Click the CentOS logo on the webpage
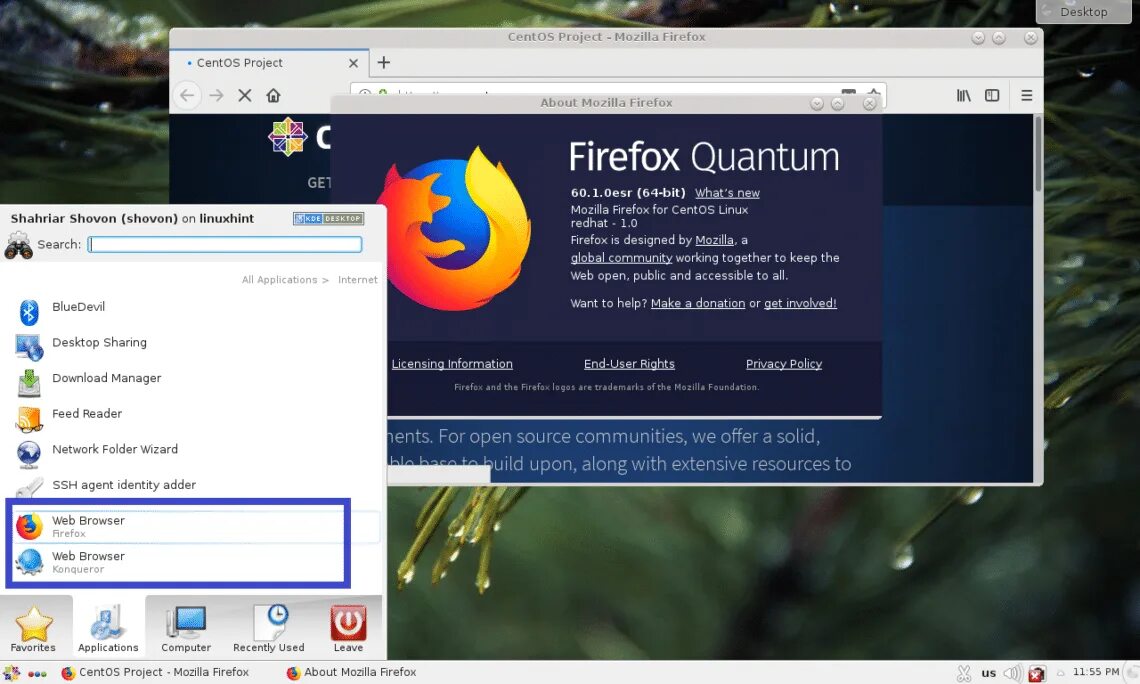The width and height of the screenshot is (1140, 684). (288, 137)
